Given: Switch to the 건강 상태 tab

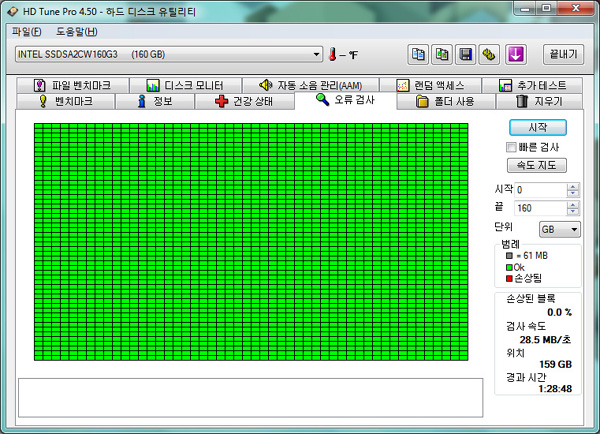Looking at the screenshot, I should click(x=245, y=101).
